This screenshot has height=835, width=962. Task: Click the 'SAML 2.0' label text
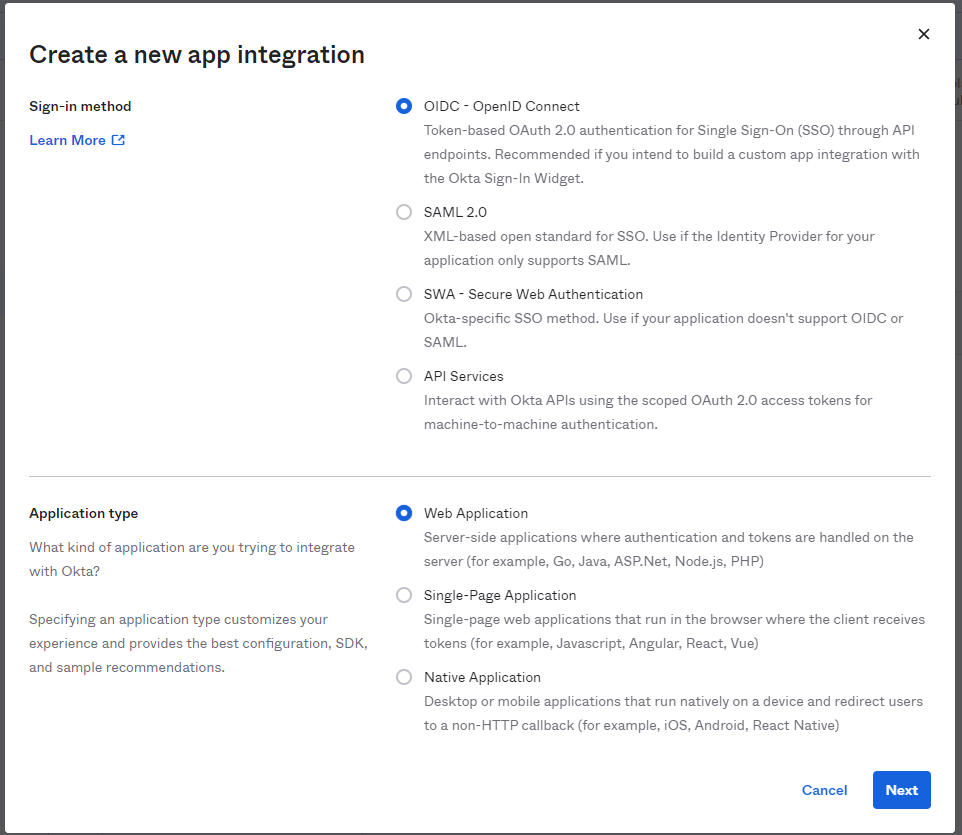point(455,212)
